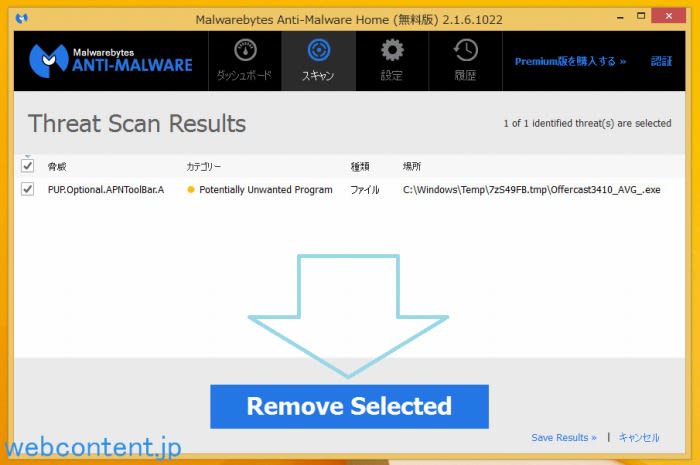The width and height of the screenshot is (700, 465).
Task: Toggle the select-all checkbox in the header
Action: click(28, 165)
